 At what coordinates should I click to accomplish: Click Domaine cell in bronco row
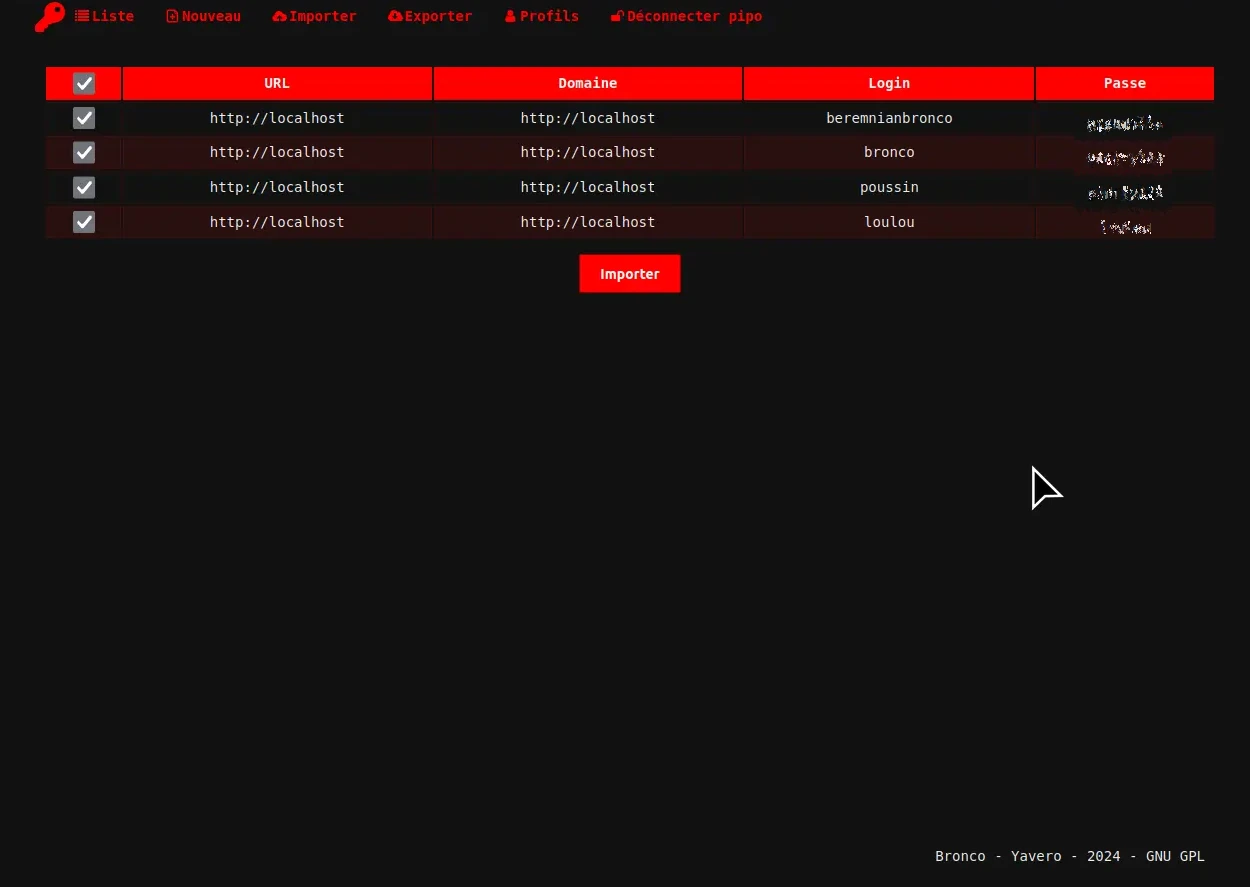coord(588,152)
